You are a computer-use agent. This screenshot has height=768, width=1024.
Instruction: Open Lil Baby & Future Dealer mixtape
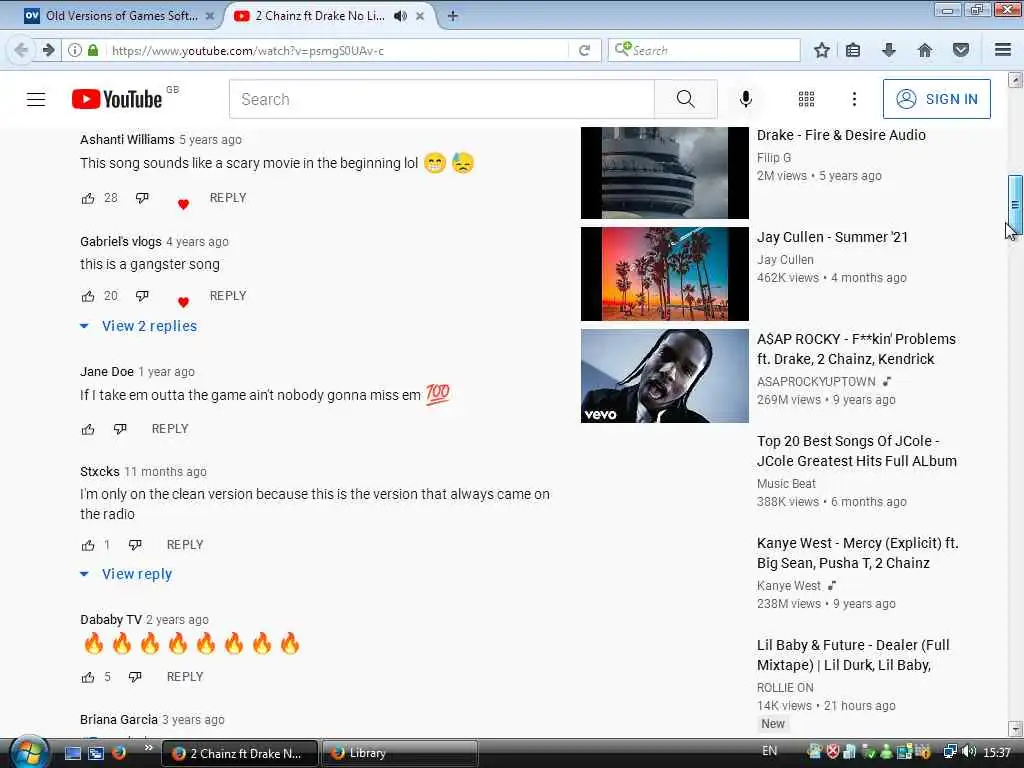tap(853, 655)
